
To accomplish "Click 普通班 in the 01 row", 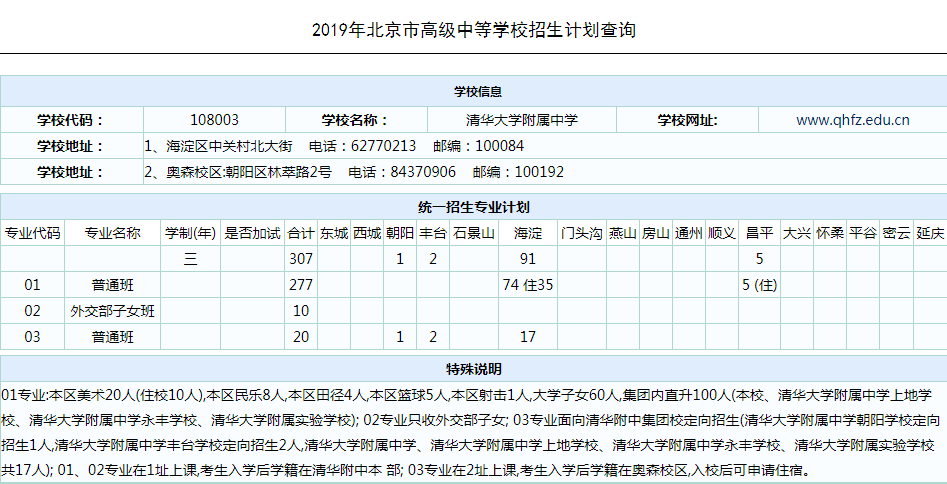I will click(113, 285).
